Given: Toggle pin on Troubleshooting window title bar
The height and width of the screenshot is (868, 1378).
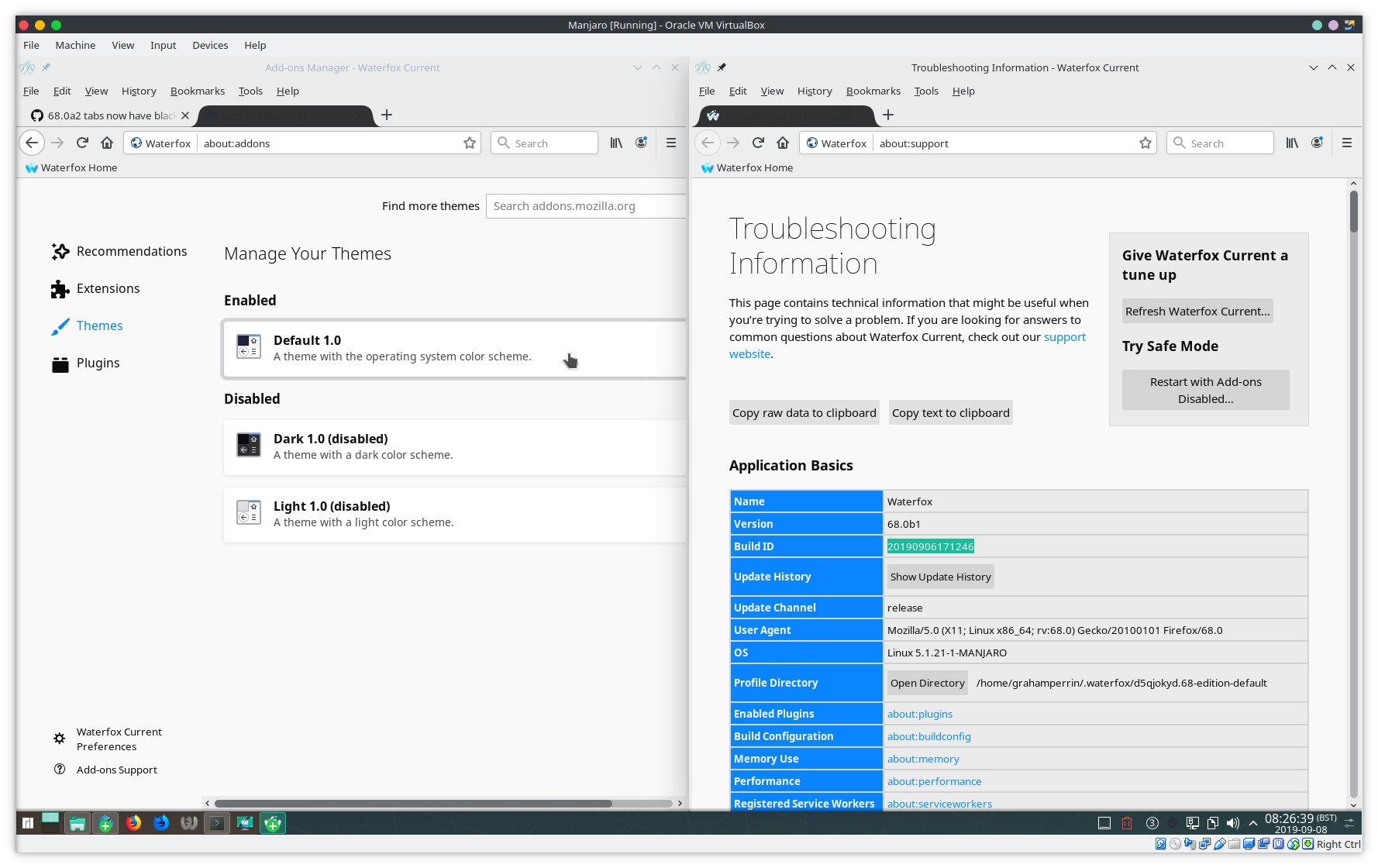Looking at the screenshot, I should click(722, 67).
